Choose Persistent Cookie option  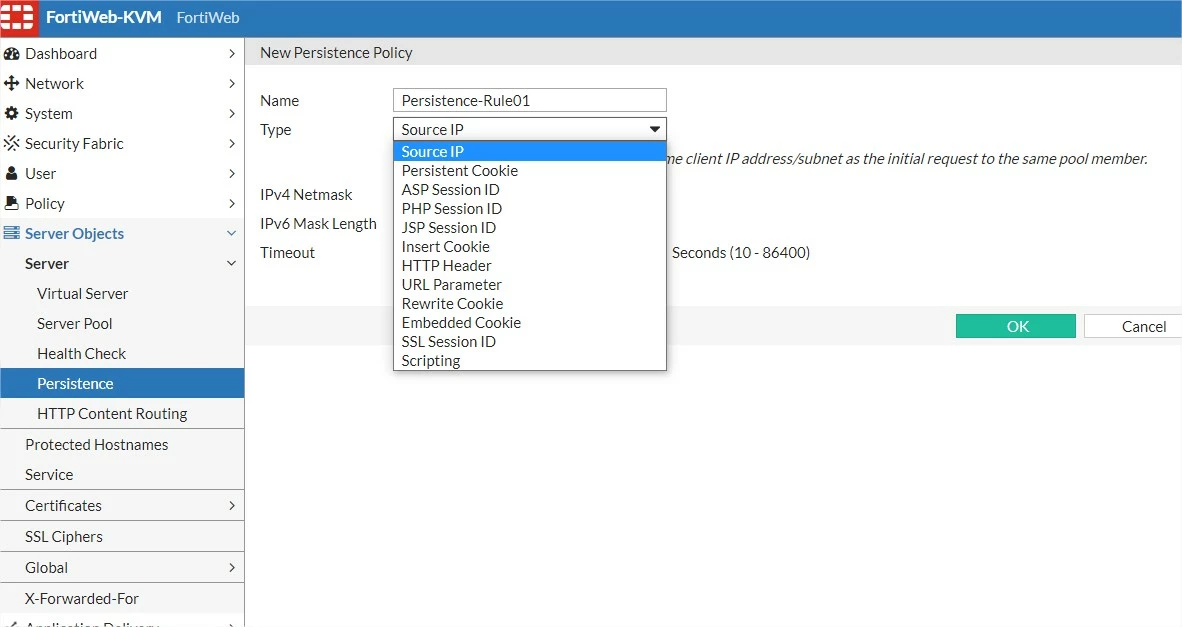tap(529, 170)
